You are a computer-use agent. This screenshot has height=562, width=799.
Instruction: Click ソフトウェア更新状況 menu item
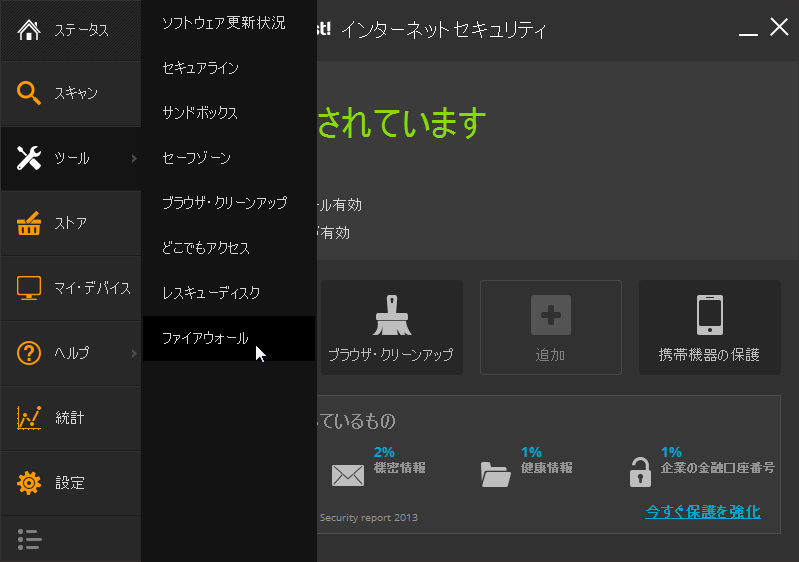(x=223, y=22)
